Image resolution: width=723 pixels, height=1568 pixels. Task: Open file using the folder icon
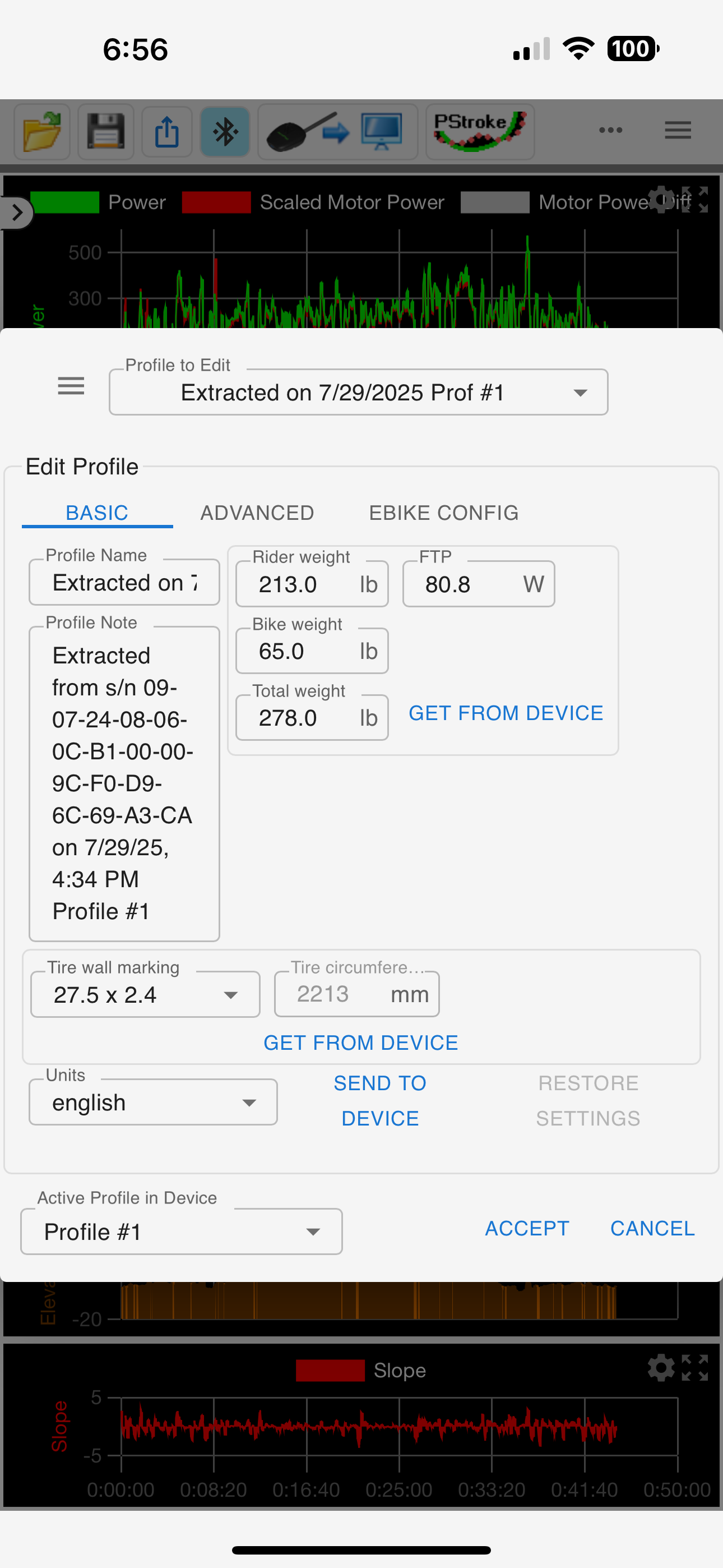(x=42, y=131)
